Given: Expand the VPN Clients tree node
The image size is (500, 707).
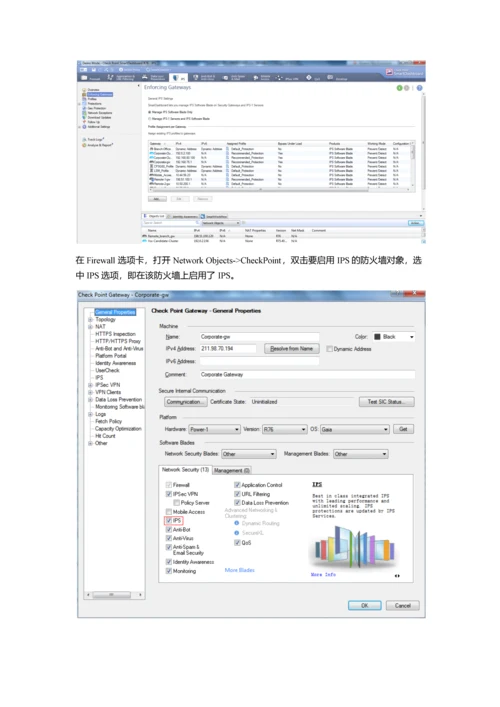Looking at the screenshot, I should pyautogui.click(x=90, y=392).
